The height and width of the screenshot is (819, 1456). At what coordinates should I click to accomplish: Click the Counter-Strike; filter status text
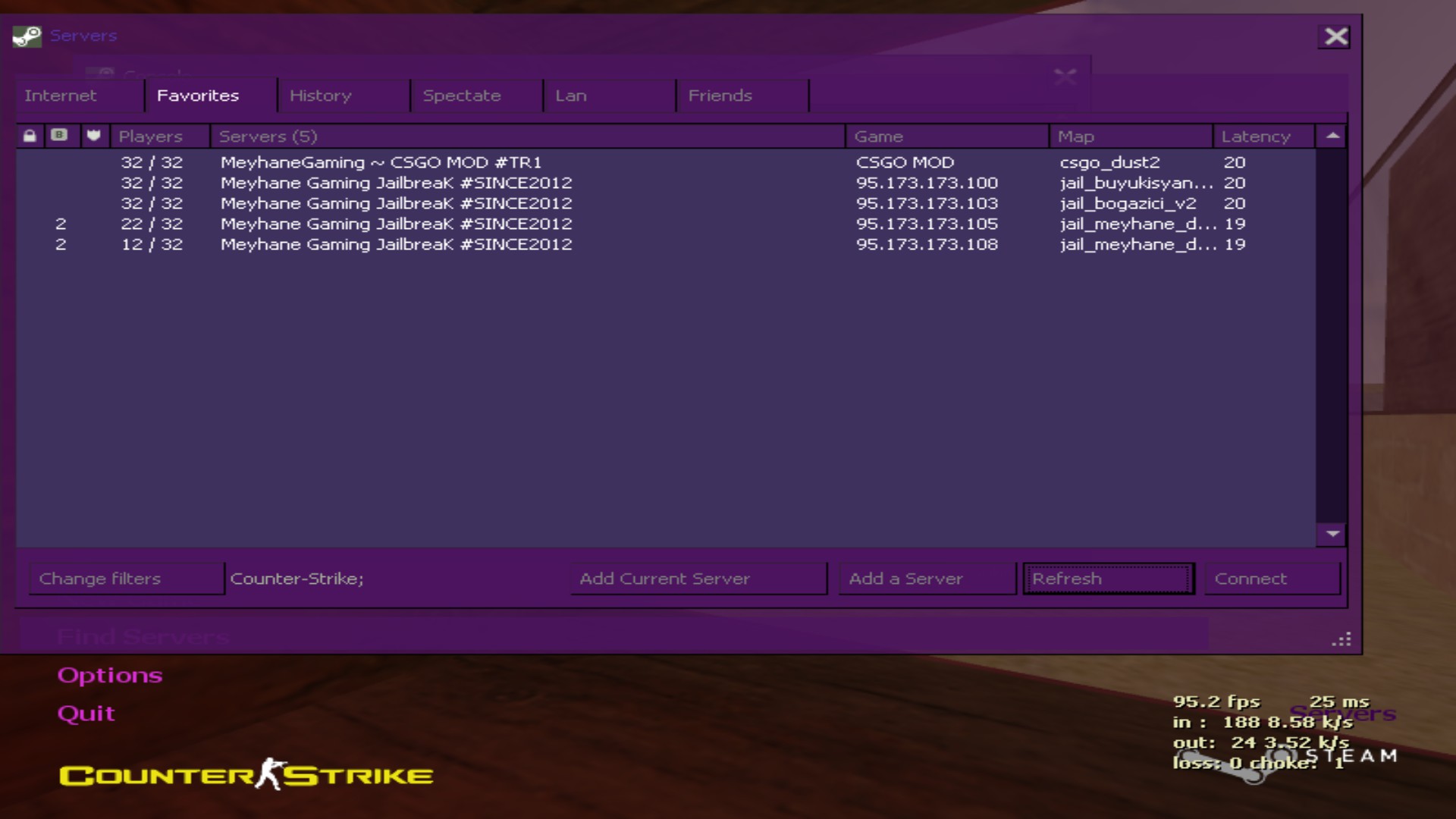point(297,579)
